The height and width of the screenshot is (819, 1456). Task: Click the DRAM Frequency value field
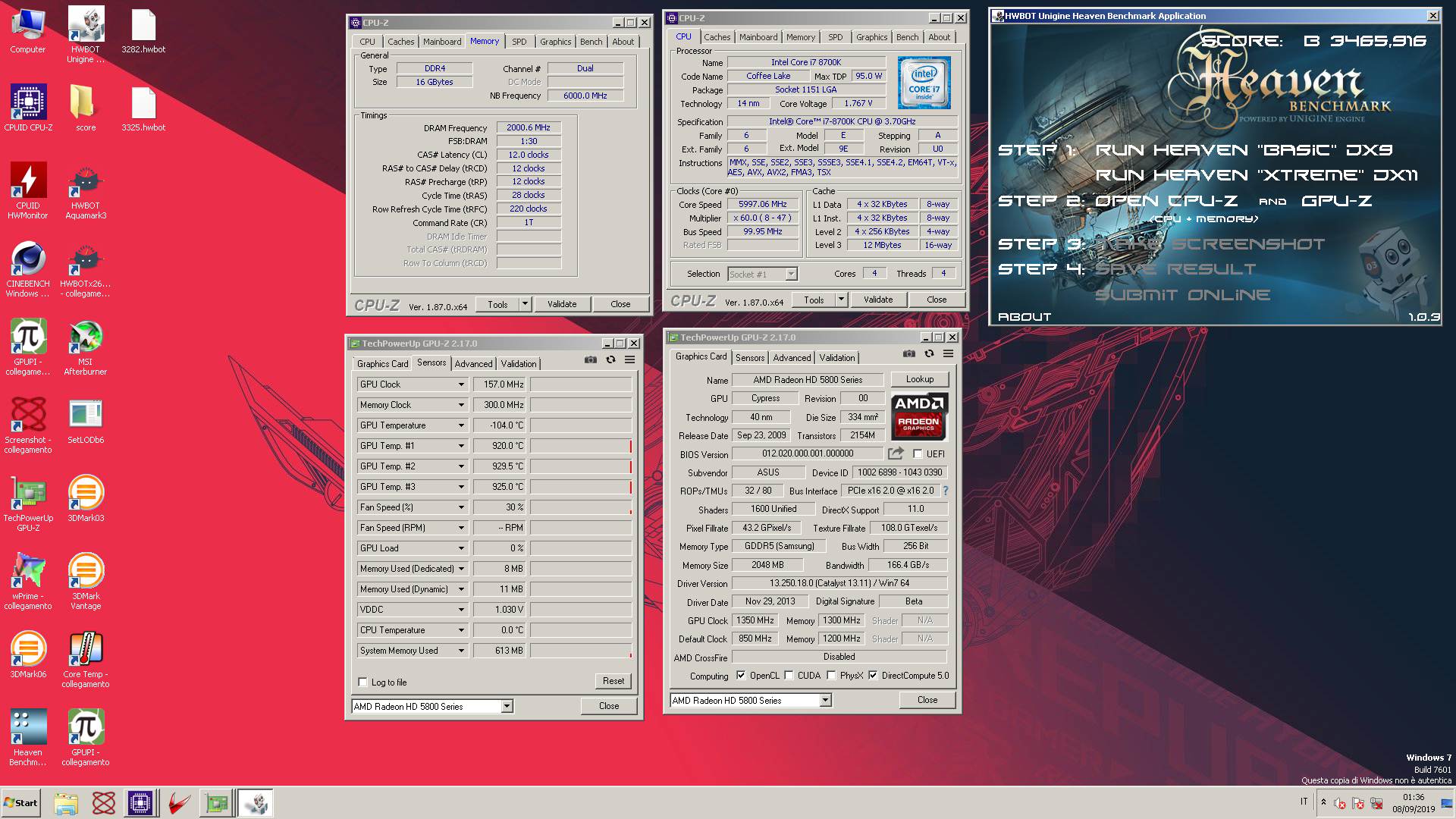point(529,127)
